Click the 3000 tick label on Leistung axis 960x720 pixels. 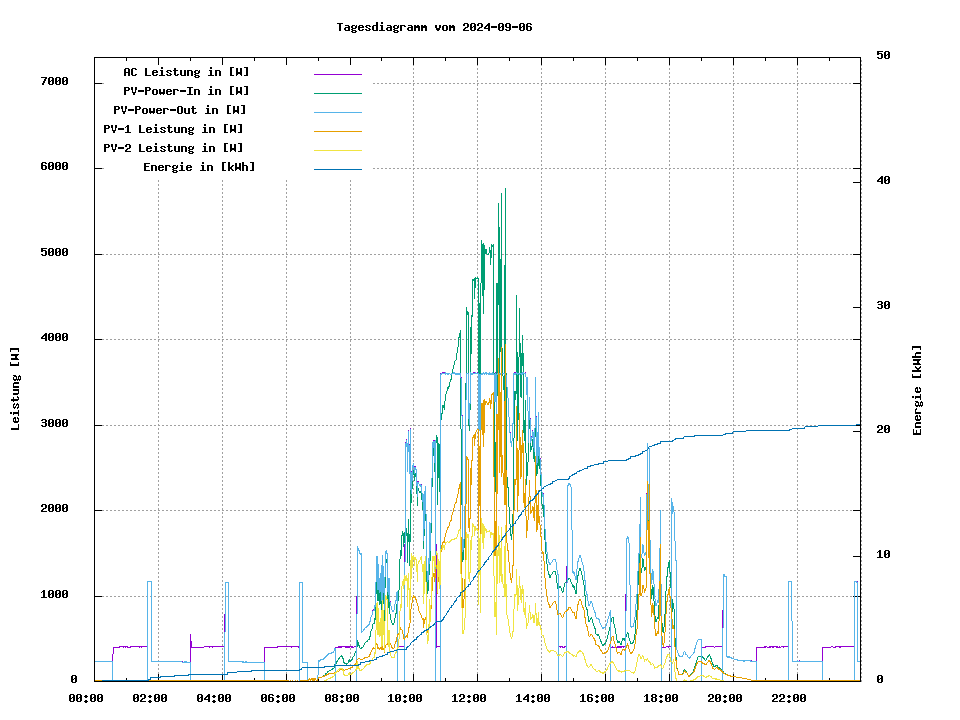(54, 425)
